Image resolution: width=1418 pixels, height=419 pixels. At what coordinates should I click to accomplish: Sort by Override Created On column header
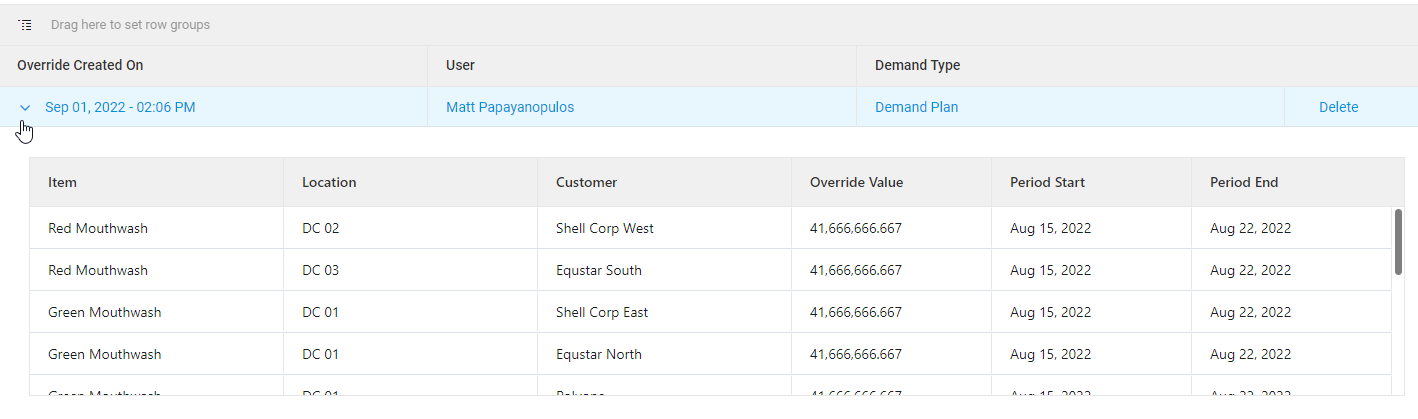[x=80, y=65]
